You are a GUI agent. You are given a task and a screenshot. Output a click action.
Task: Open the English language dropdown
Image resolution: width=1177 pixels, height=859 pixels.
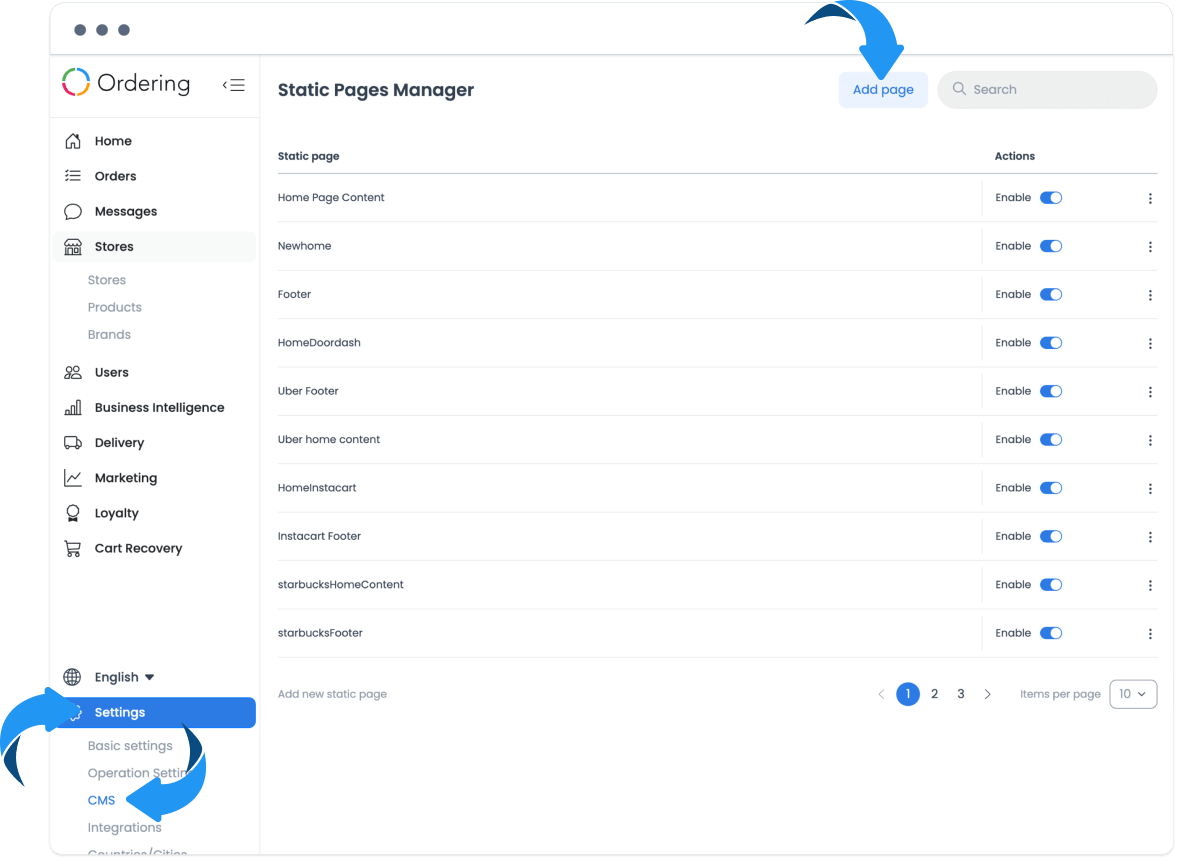pyautogui.click(x=124, y=677)
